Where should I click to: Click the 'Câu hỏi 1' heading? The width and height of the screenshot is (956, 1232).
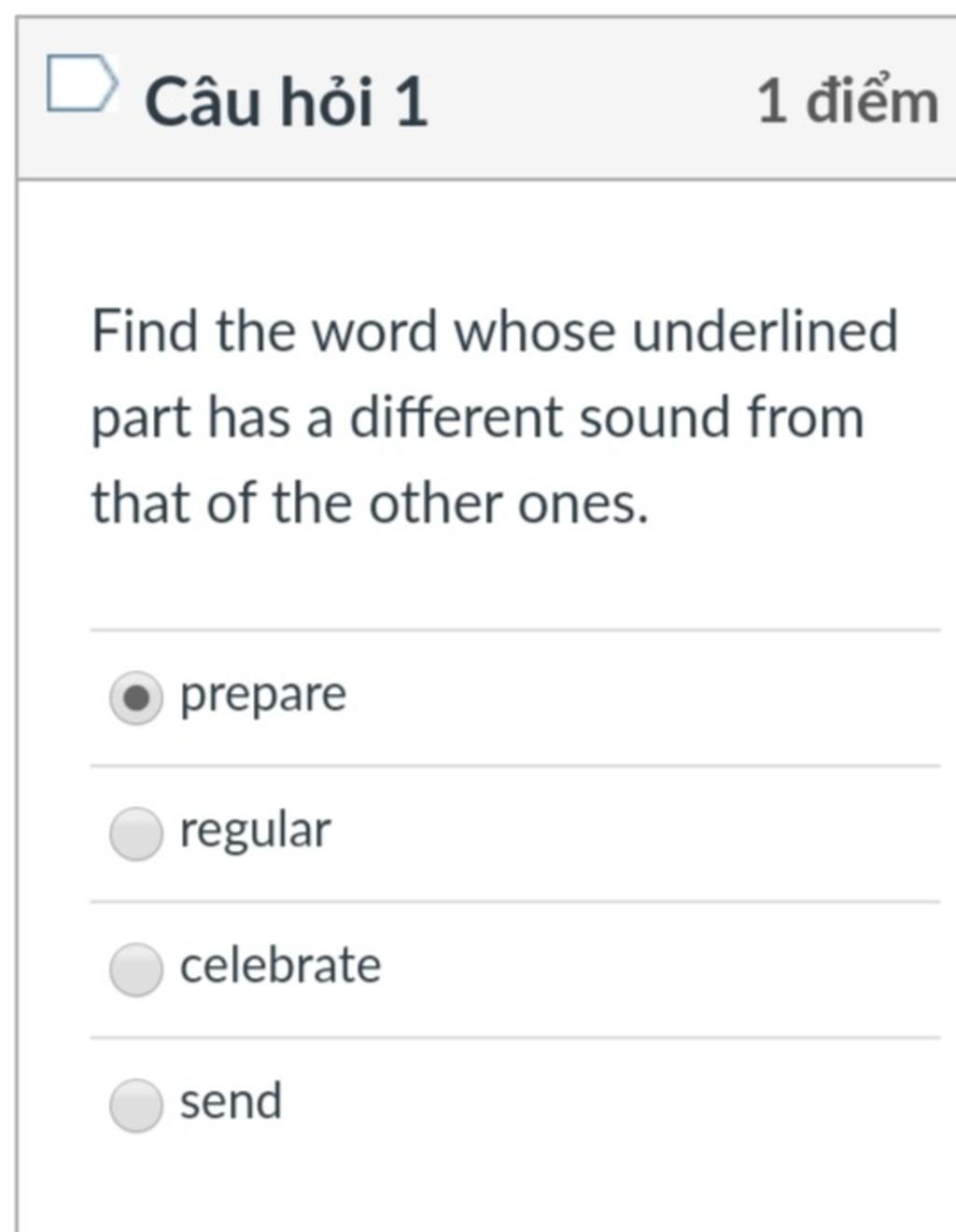287,101
